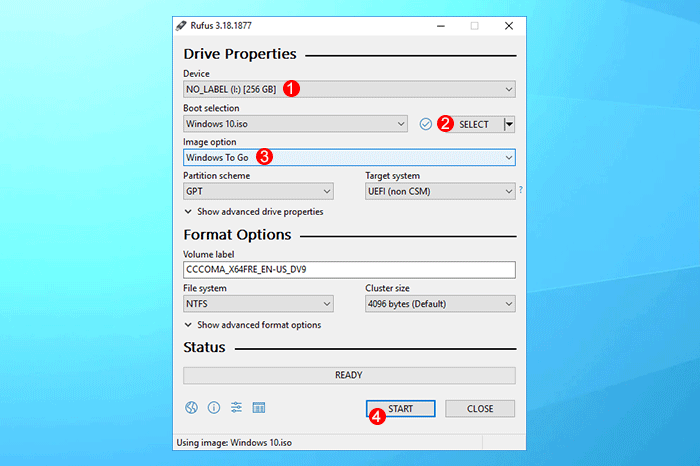Close the Rufus window with X
The image size is (700, 466).
pyautogui.click(x=509, y=26)
